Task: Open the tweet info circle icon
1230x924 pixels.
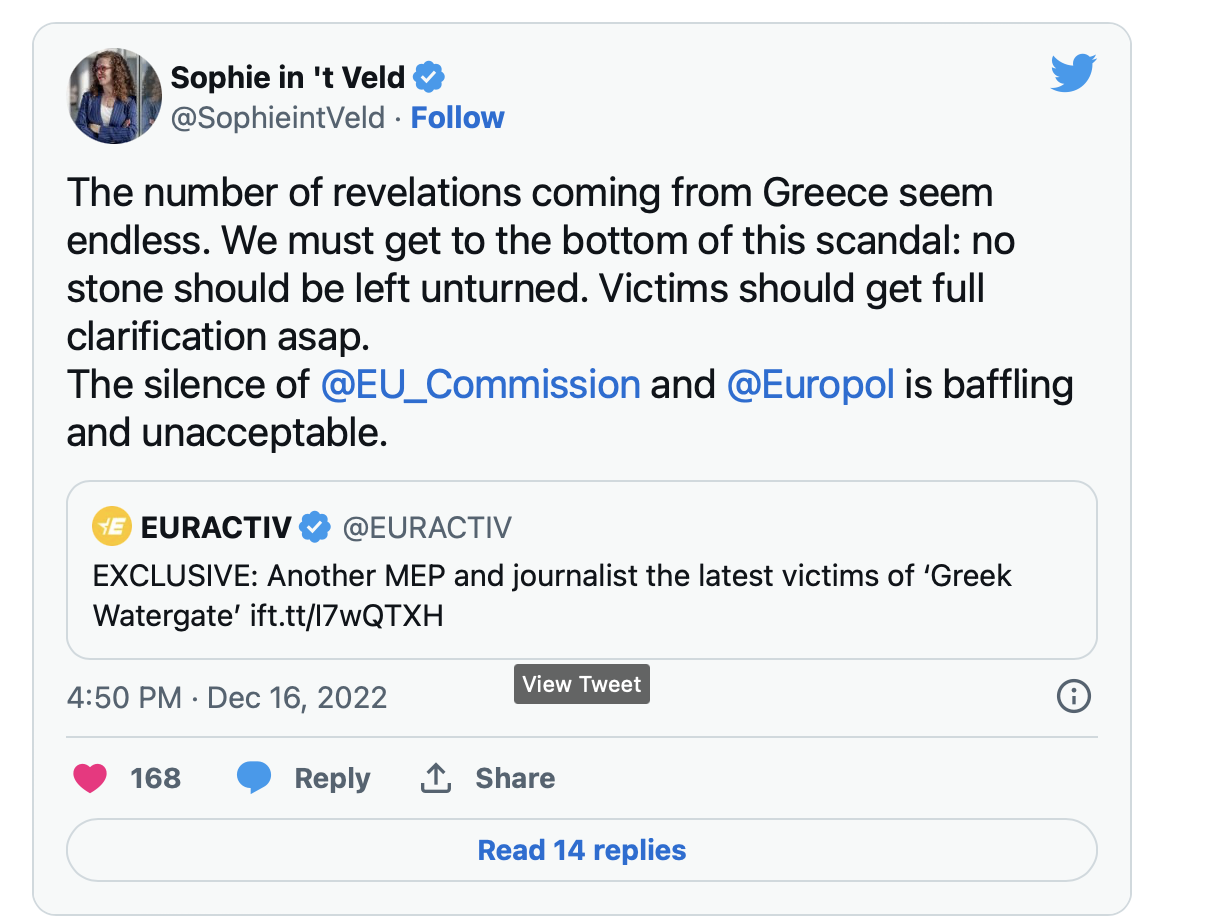Action: coord(1073,696)
